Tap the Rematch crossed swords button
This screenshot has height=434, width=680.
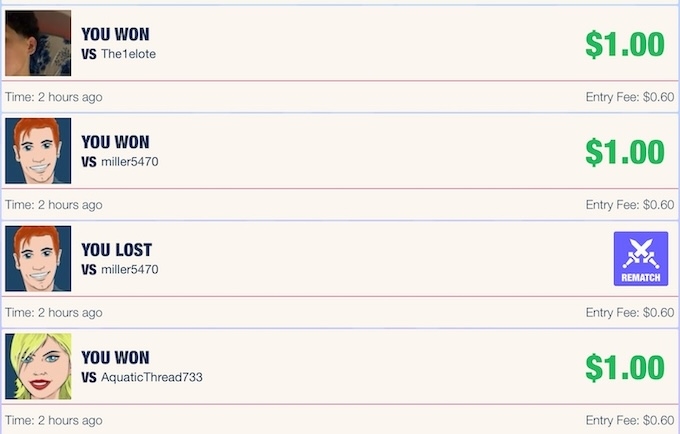tap(641, 259)
